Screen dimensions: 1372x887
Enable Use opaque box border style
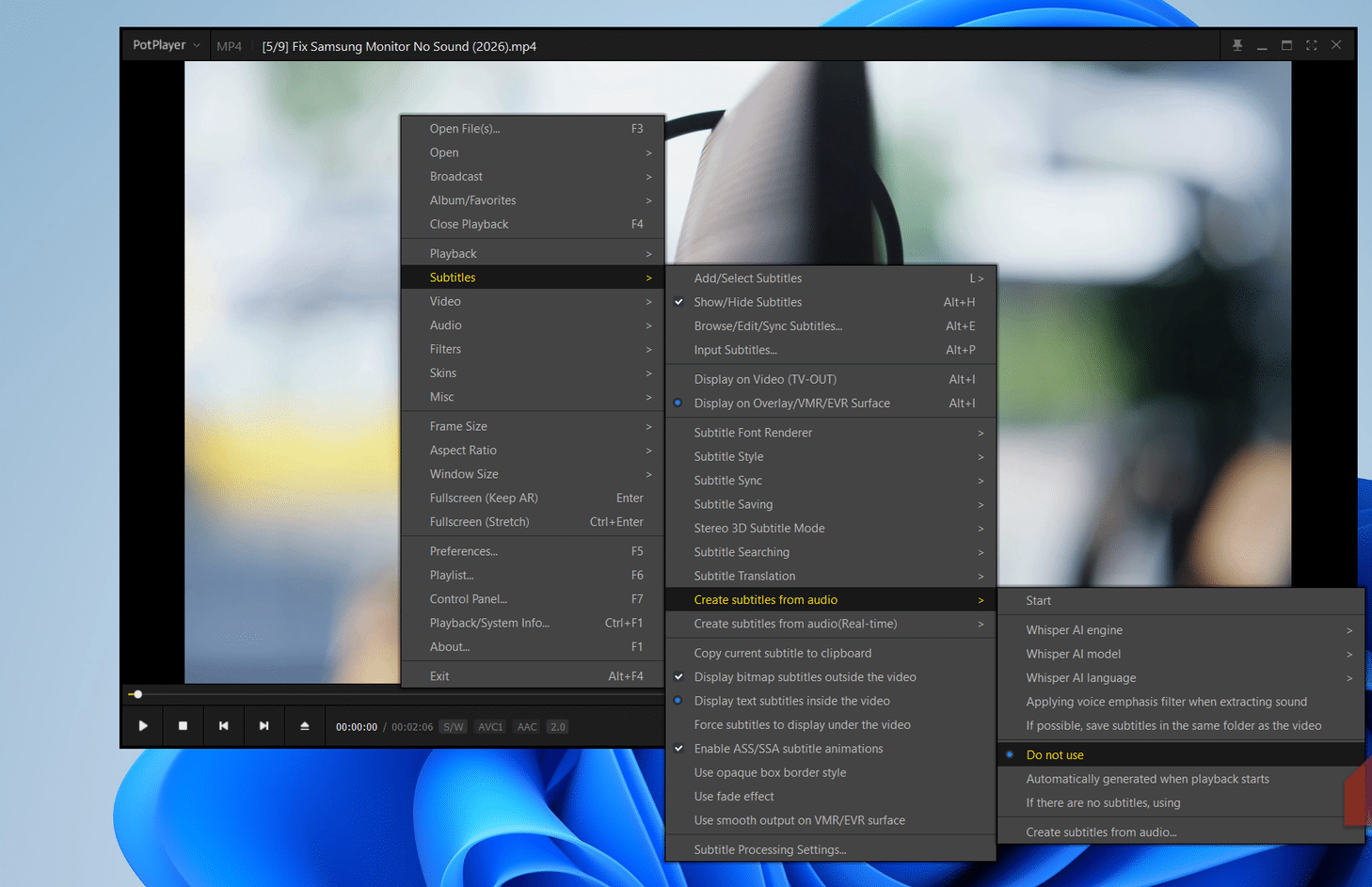tap(831, 772)
